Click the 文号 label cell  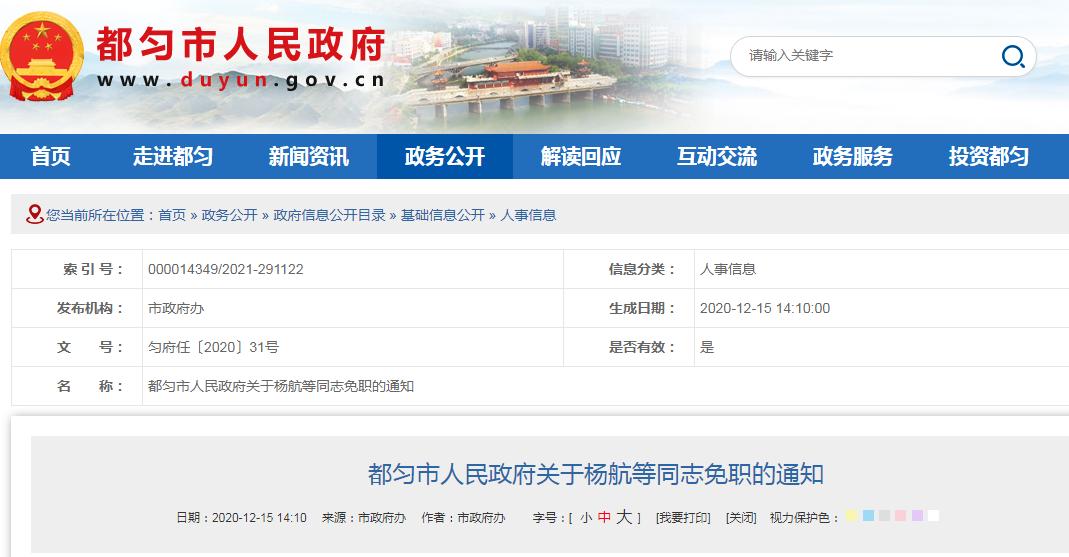77,347
